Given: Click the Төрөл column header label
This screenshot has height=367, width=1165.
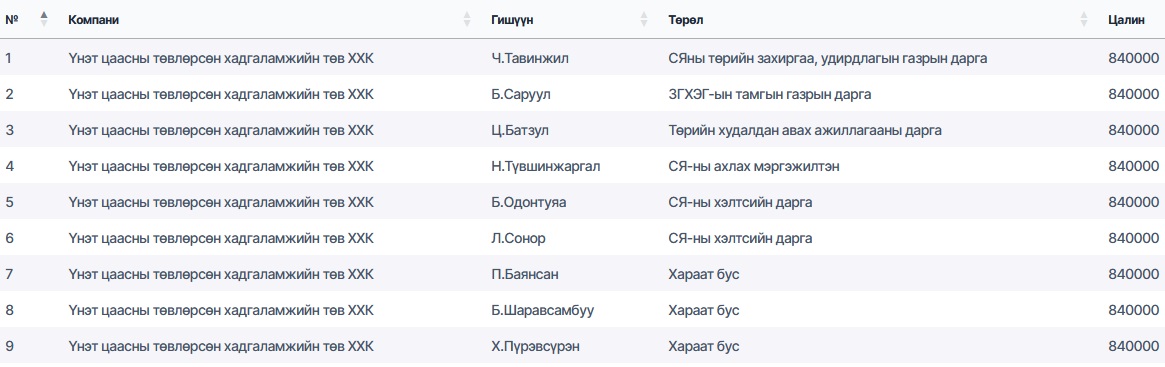Looking at the screenshot, I should (686, 20).
